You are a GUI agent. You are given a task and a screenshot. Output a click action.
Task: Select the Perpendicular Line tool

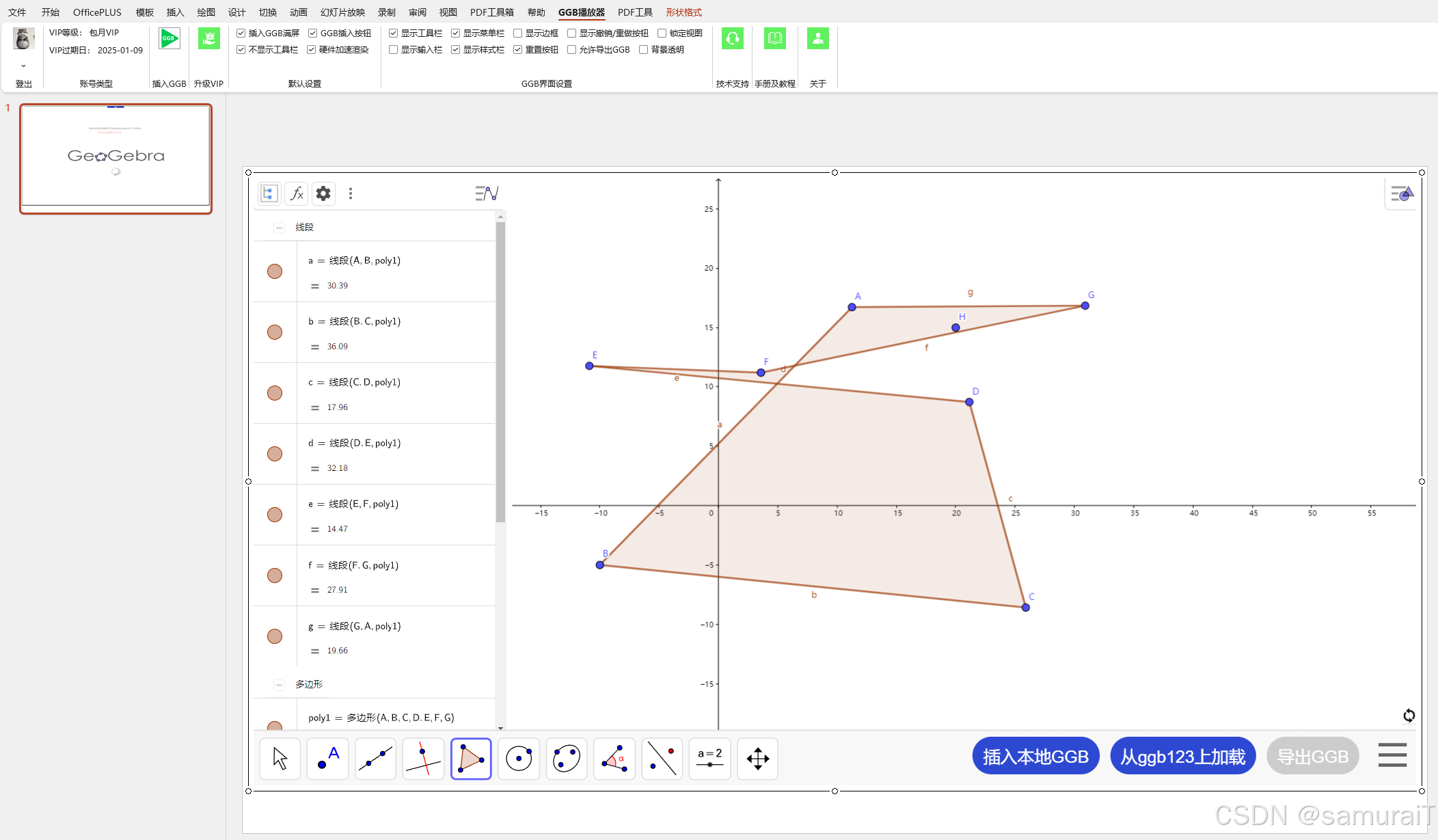pos(423,759)
